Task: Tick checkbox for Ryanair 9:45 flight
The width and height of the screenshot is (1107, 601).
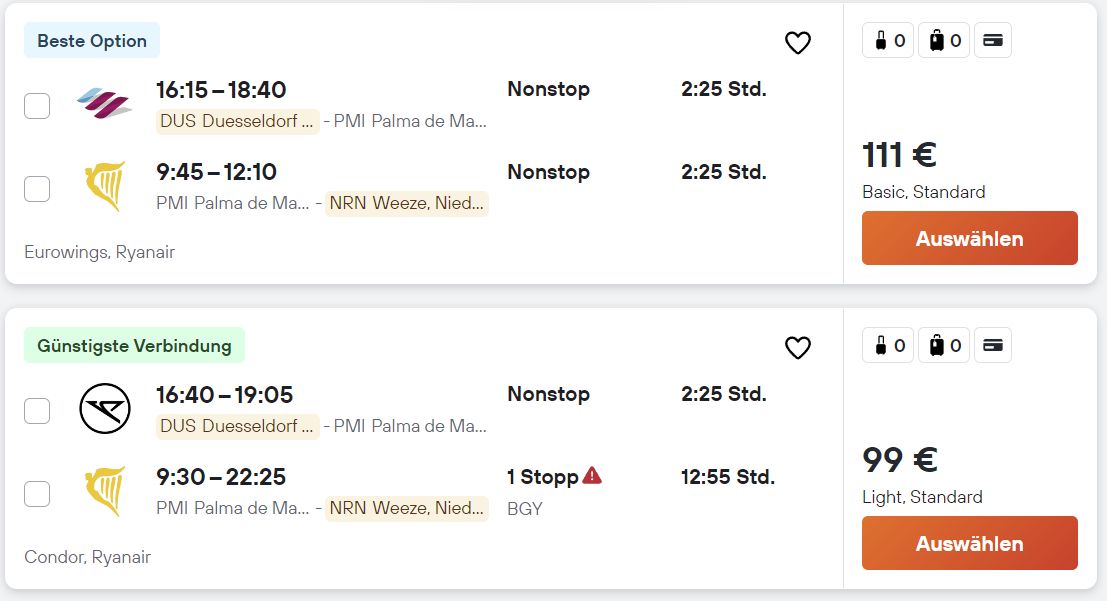Action: 37,189
